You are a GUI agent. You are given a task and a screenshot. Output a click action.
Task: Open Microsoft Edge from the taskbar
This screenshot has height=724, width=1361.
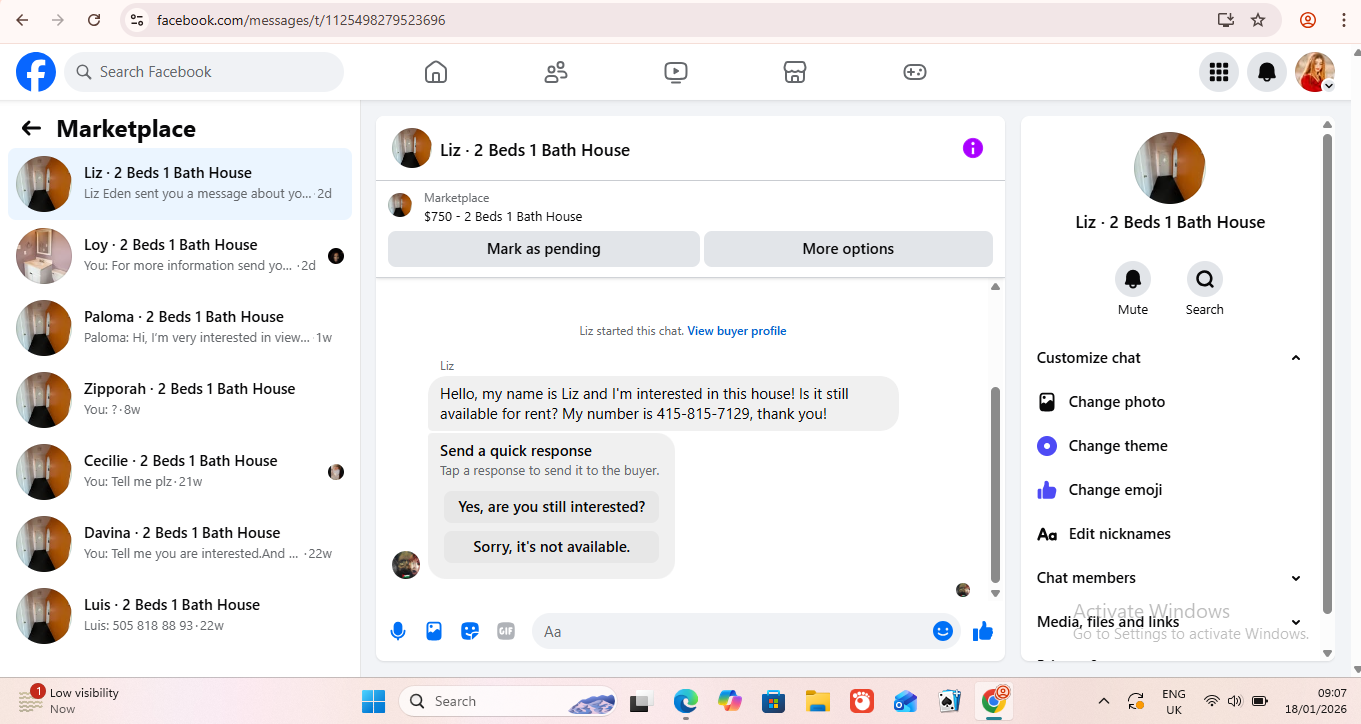pos(685,701)
